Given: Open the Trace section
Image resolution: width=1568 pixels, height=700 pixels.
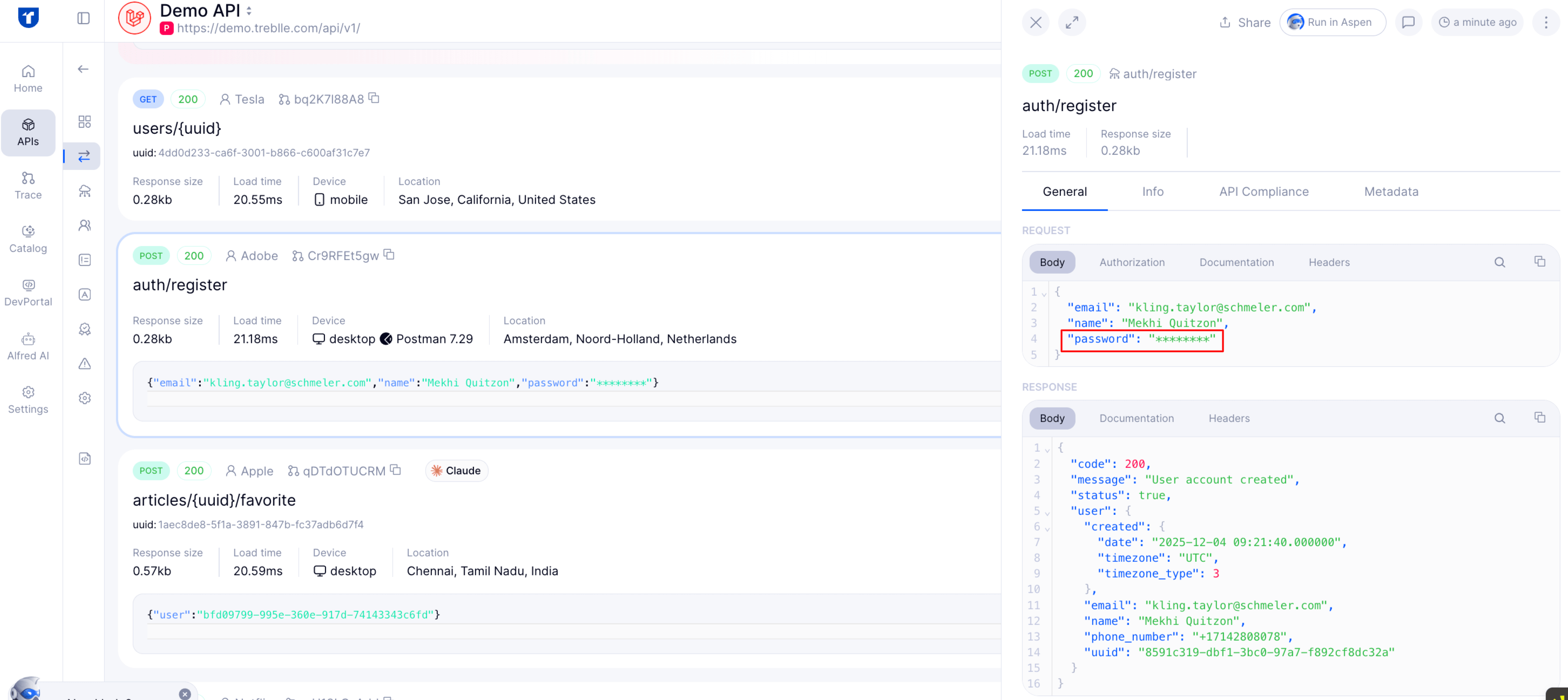Looking at the screenshot, I should 28,186.
